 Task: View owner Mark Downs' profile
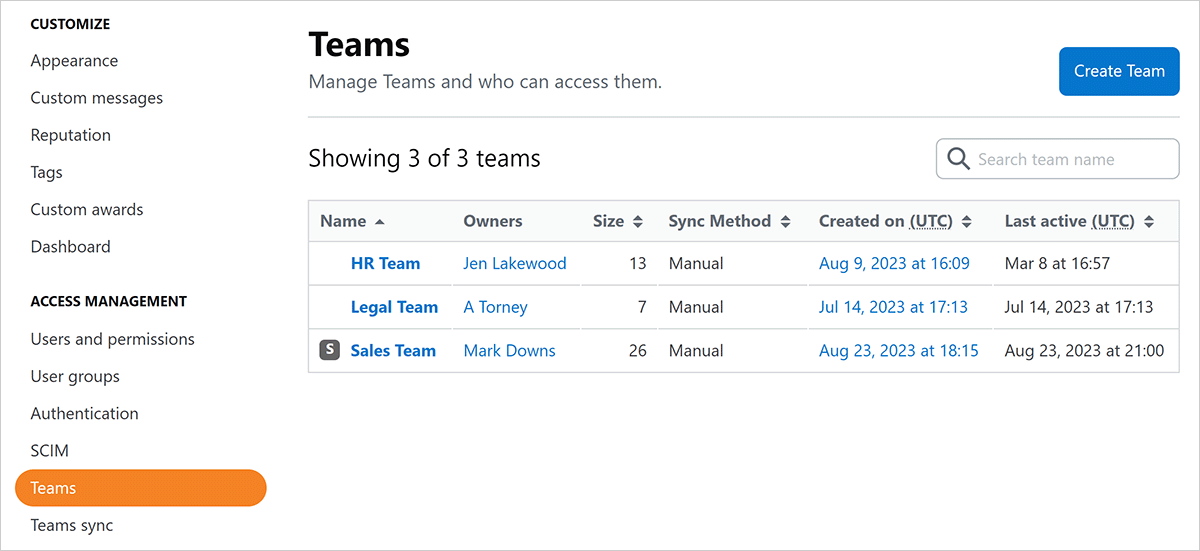[x=509, y=350]
